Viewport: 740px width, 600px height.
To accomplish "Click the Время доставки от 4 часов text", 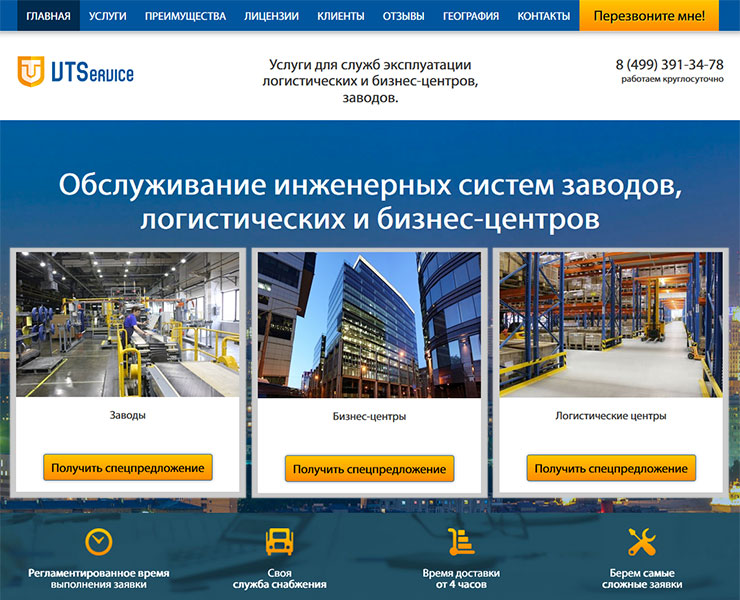I will (x=461, y=579).
